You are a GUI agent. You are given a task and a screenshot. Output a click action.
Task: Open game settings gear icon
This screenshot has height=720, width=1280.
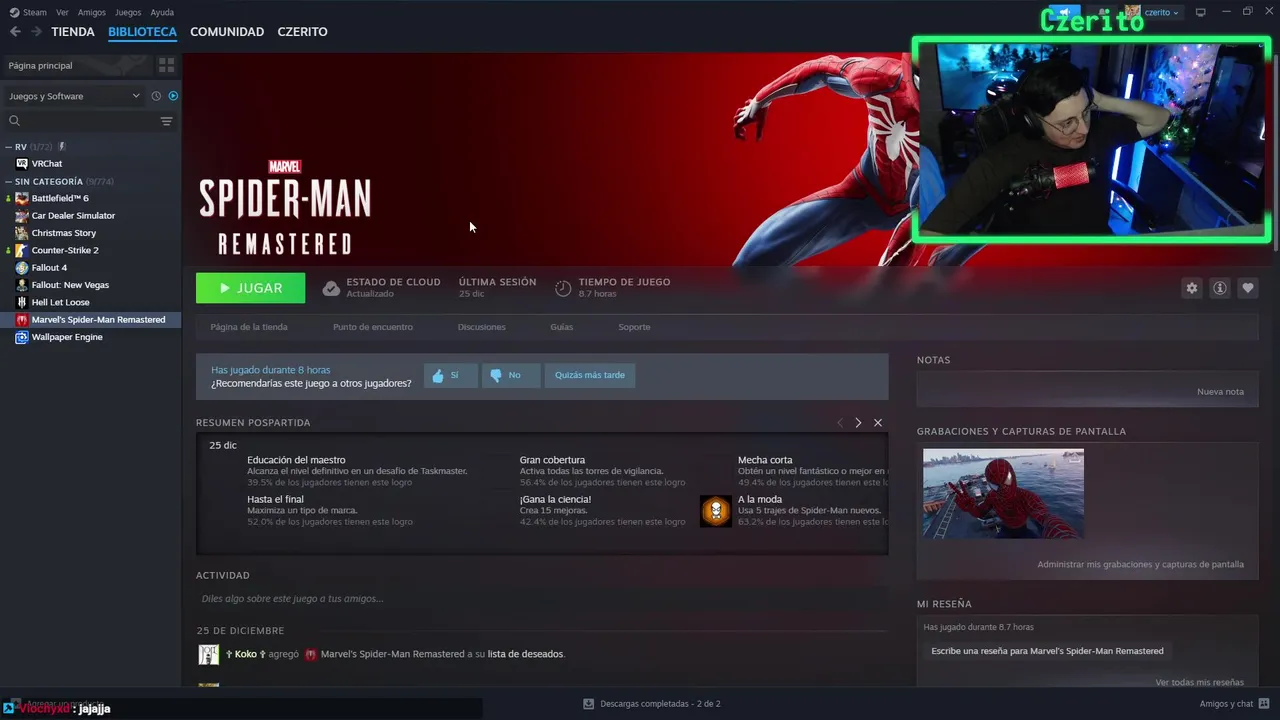pyautogui.click(x=1192, y=288)
